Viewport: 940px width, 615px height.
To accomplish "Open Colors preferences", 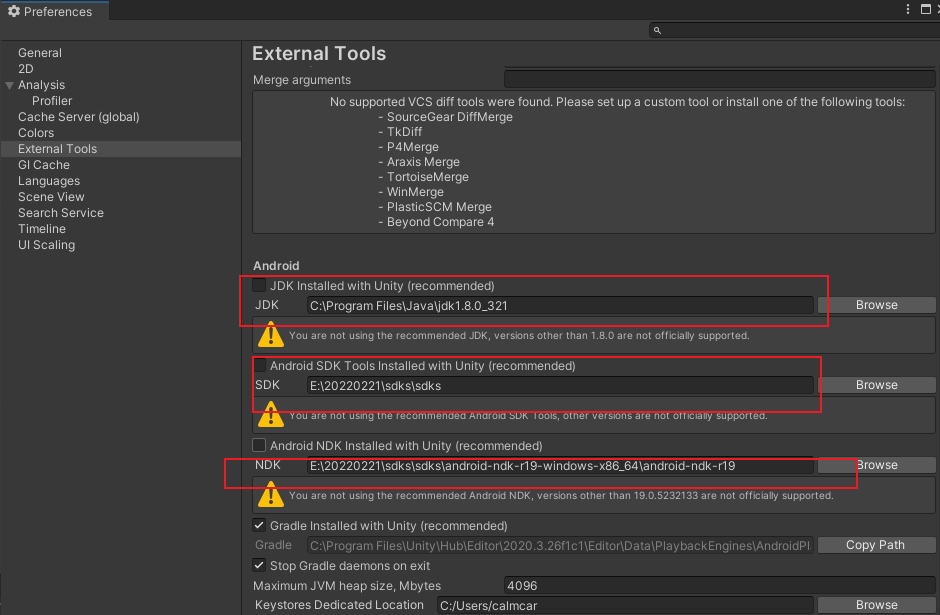I will coord(36,133).
